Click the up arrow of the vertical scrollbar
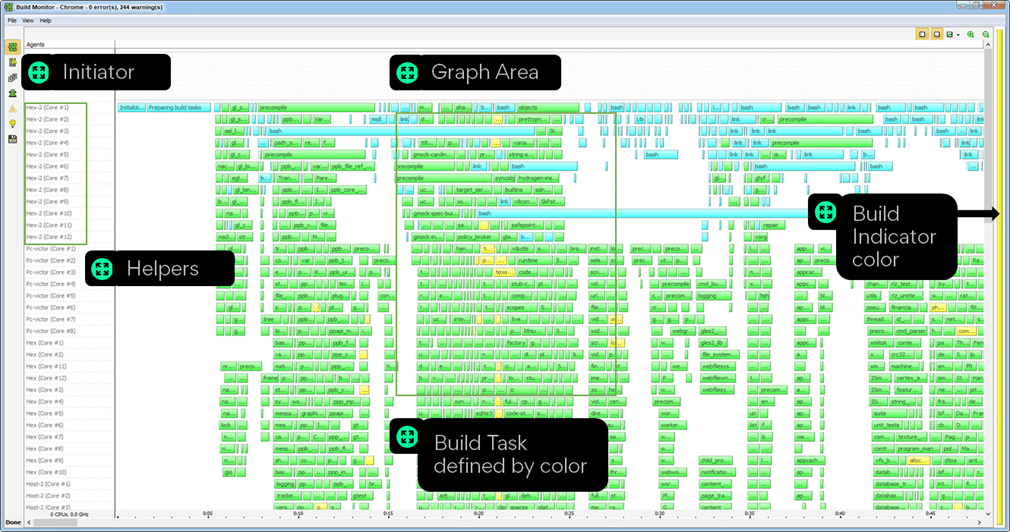Screen dimensions: 1010x532 click(x=988, y=44)
